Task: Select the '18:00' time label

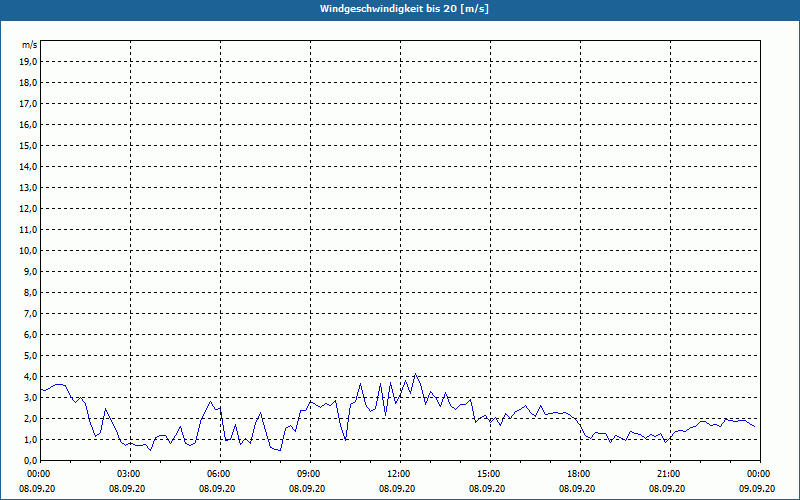Action: (x=580, y=474)
